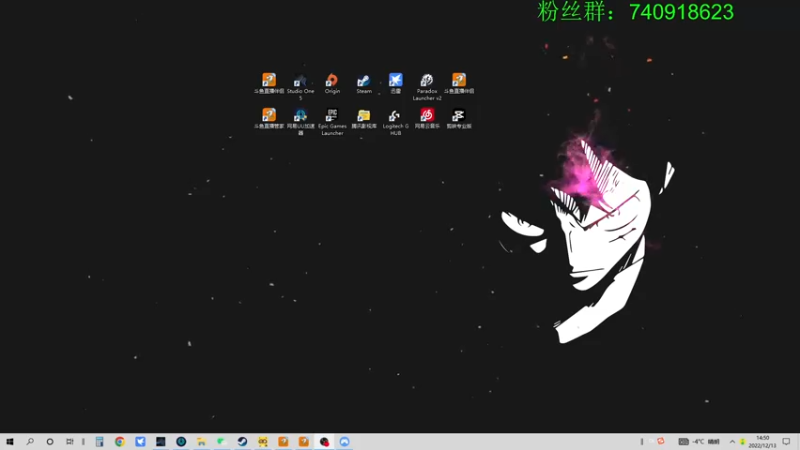Launch Origin from the desktop

[332, 83]
